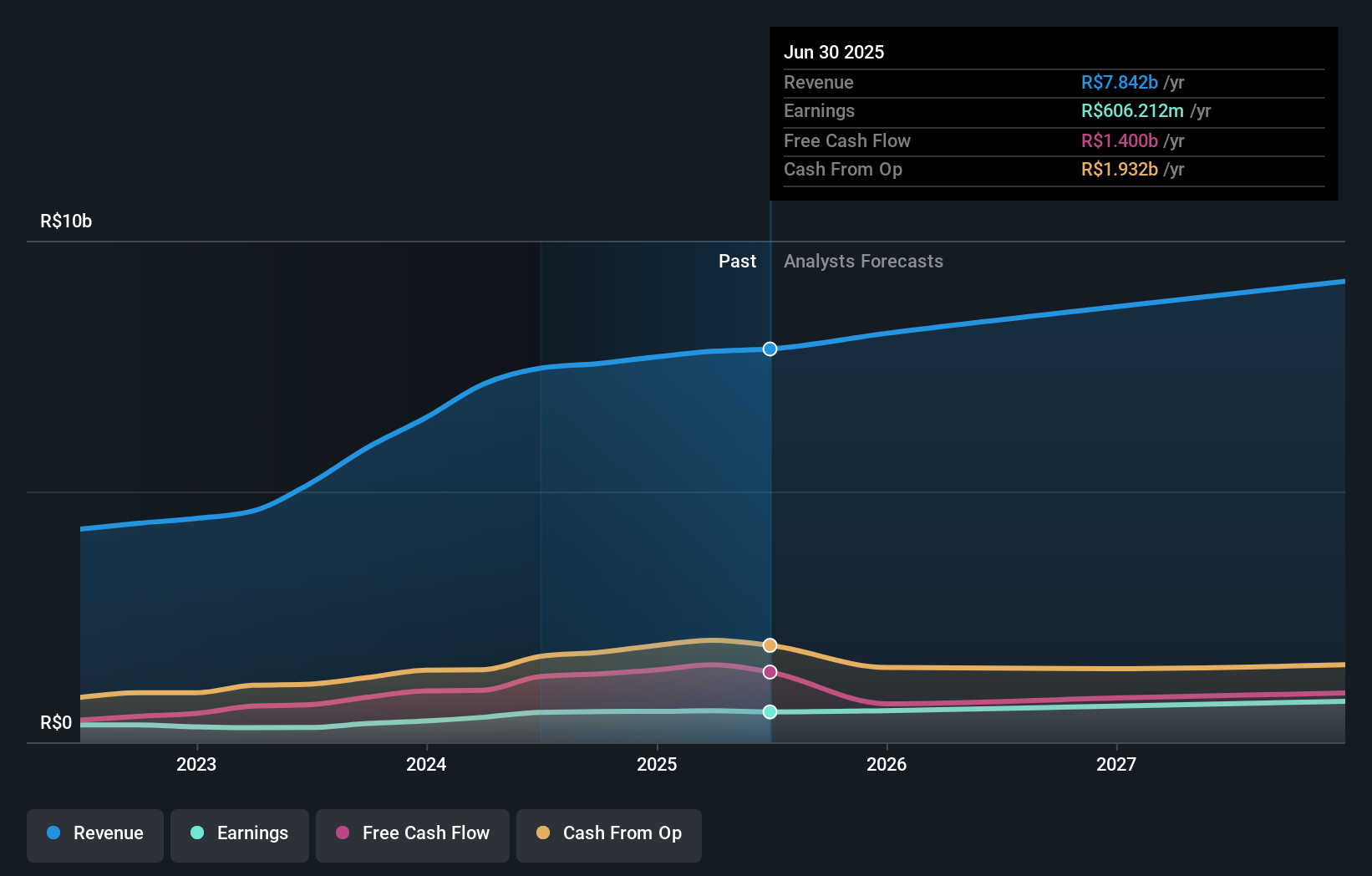1372x876 pixels.
Task: Click the teal Earnings legend dot
Action: [x=197, y=833]
